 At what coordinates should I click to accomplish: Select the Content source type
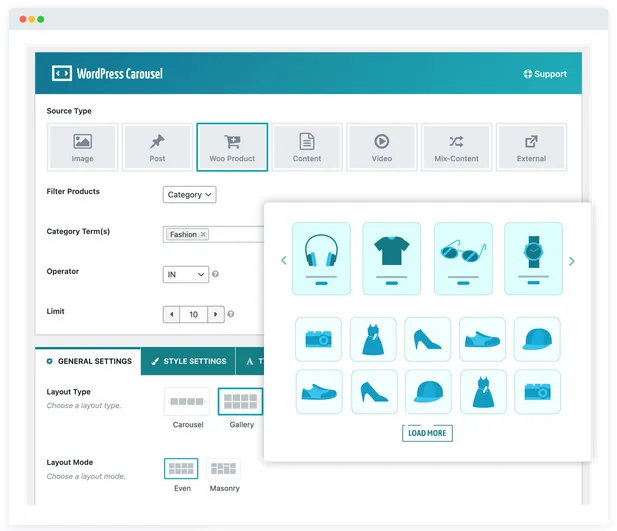click(307, 147)
